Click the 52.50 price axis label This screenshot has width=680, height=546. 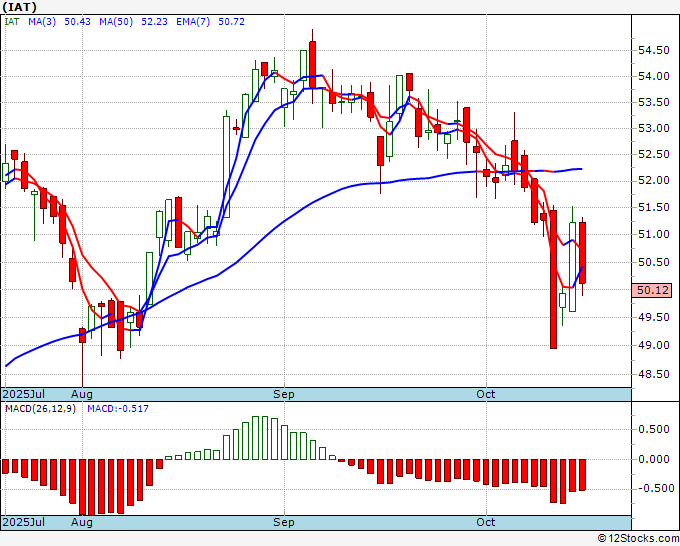click(x=654, y=154)
